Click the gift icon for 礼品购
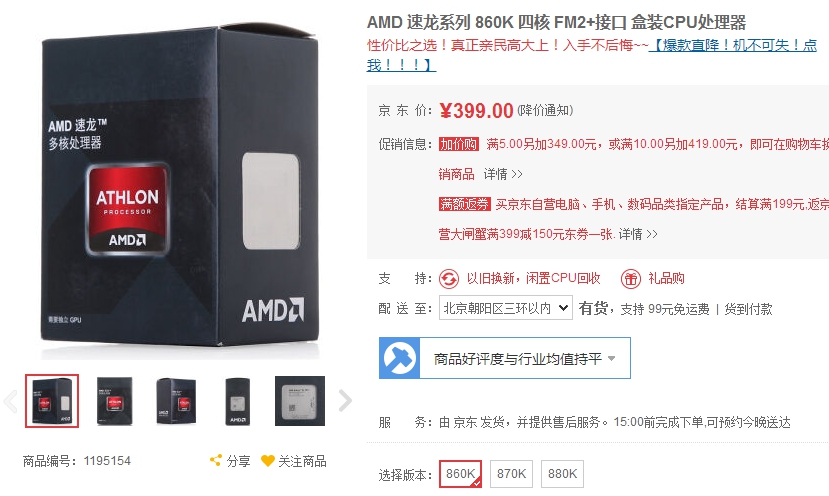Image resolution: width=829 pixels, height=496 pixels. pos(631,279)
